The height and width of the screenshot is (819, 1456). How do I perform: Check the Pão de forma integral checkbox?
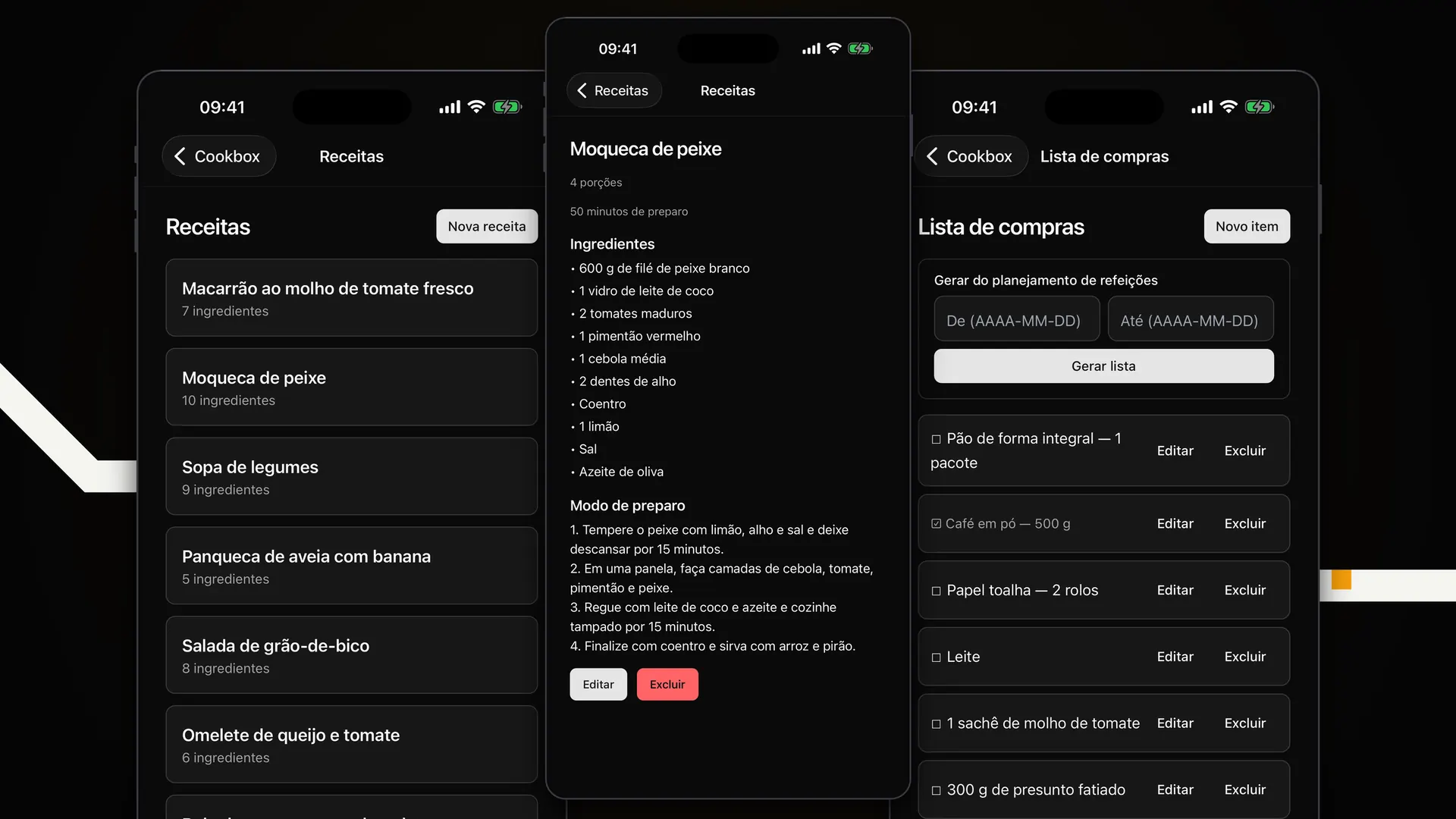tap(936, 439)
